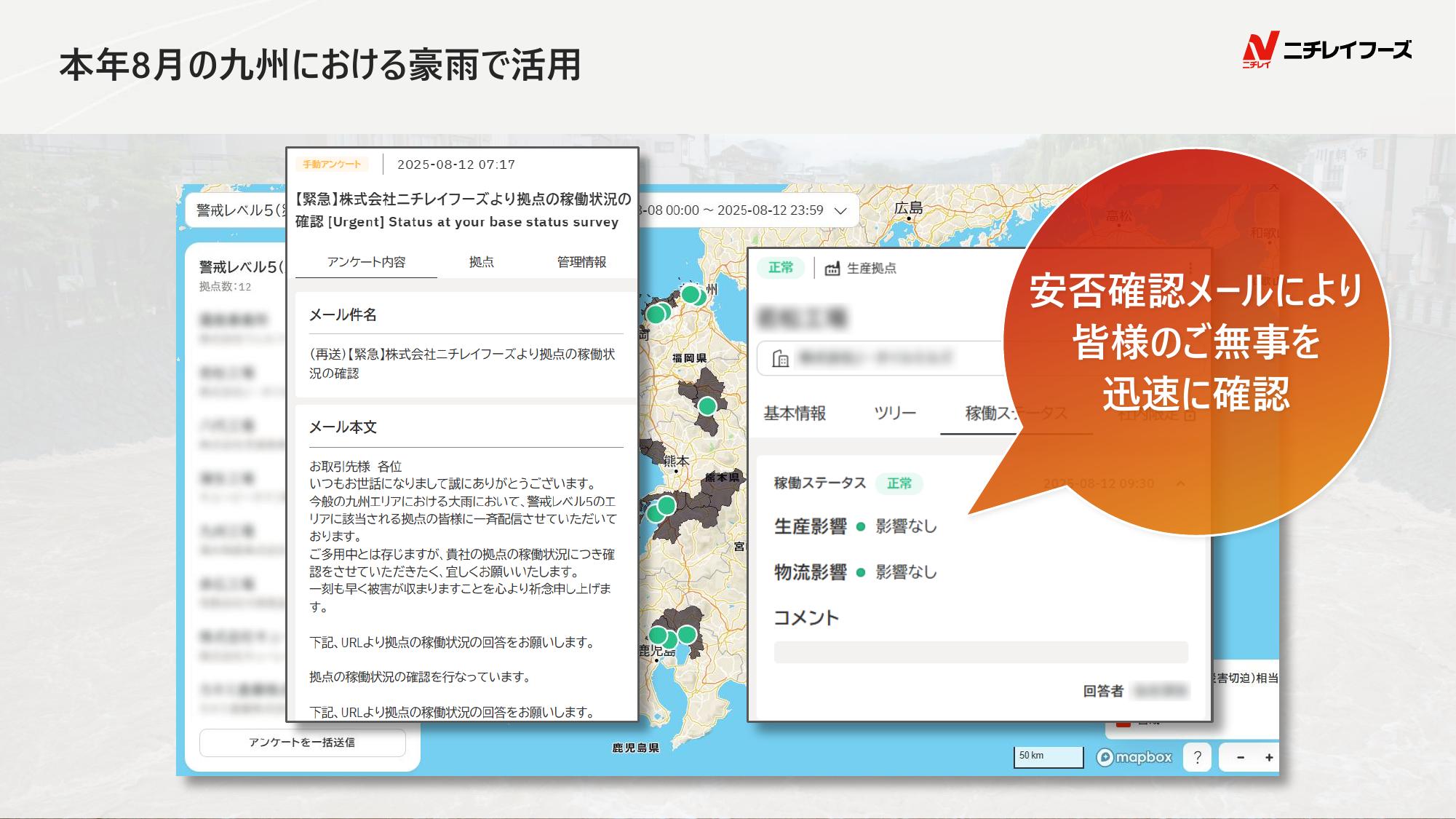Click the メール本文 heading
The image size is (1456, 819).
pyautogui.click(x=343, y=427)
